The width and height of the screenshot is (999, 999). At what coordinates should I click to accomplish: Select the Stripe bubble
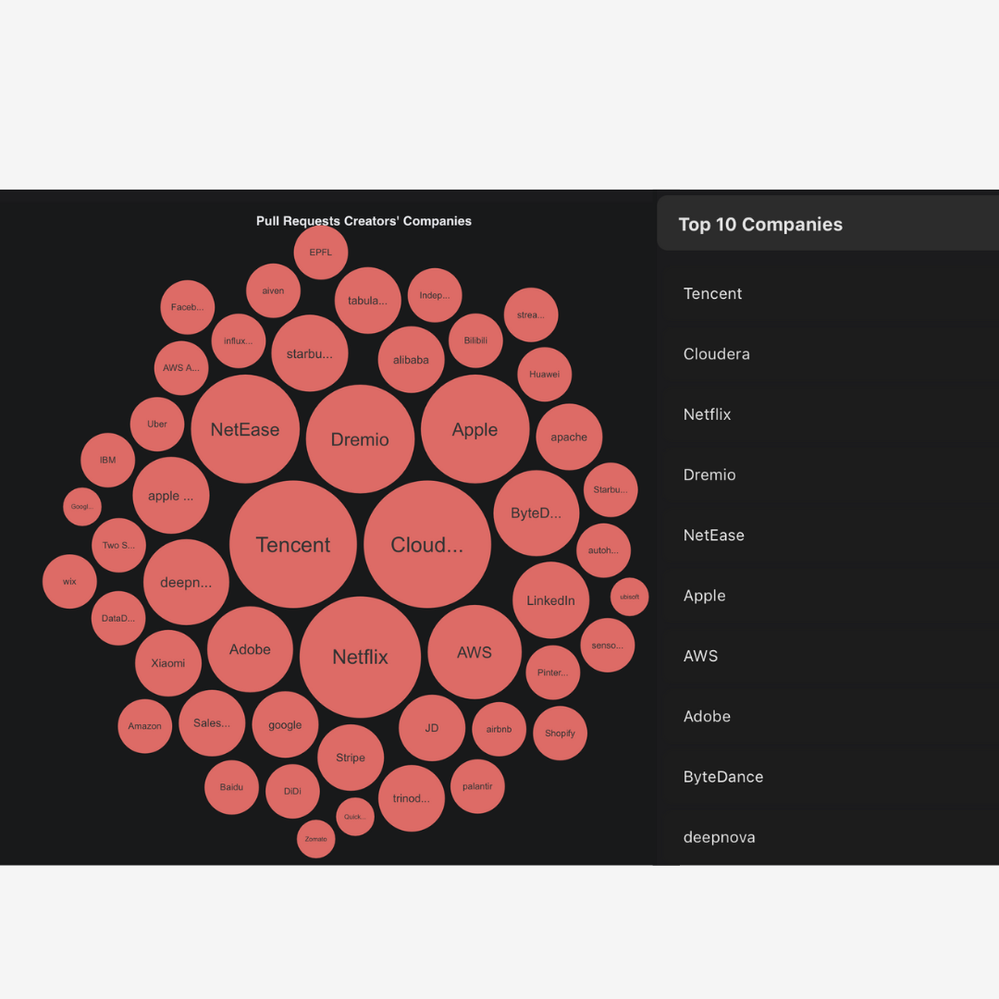click(x=351, y=758)
